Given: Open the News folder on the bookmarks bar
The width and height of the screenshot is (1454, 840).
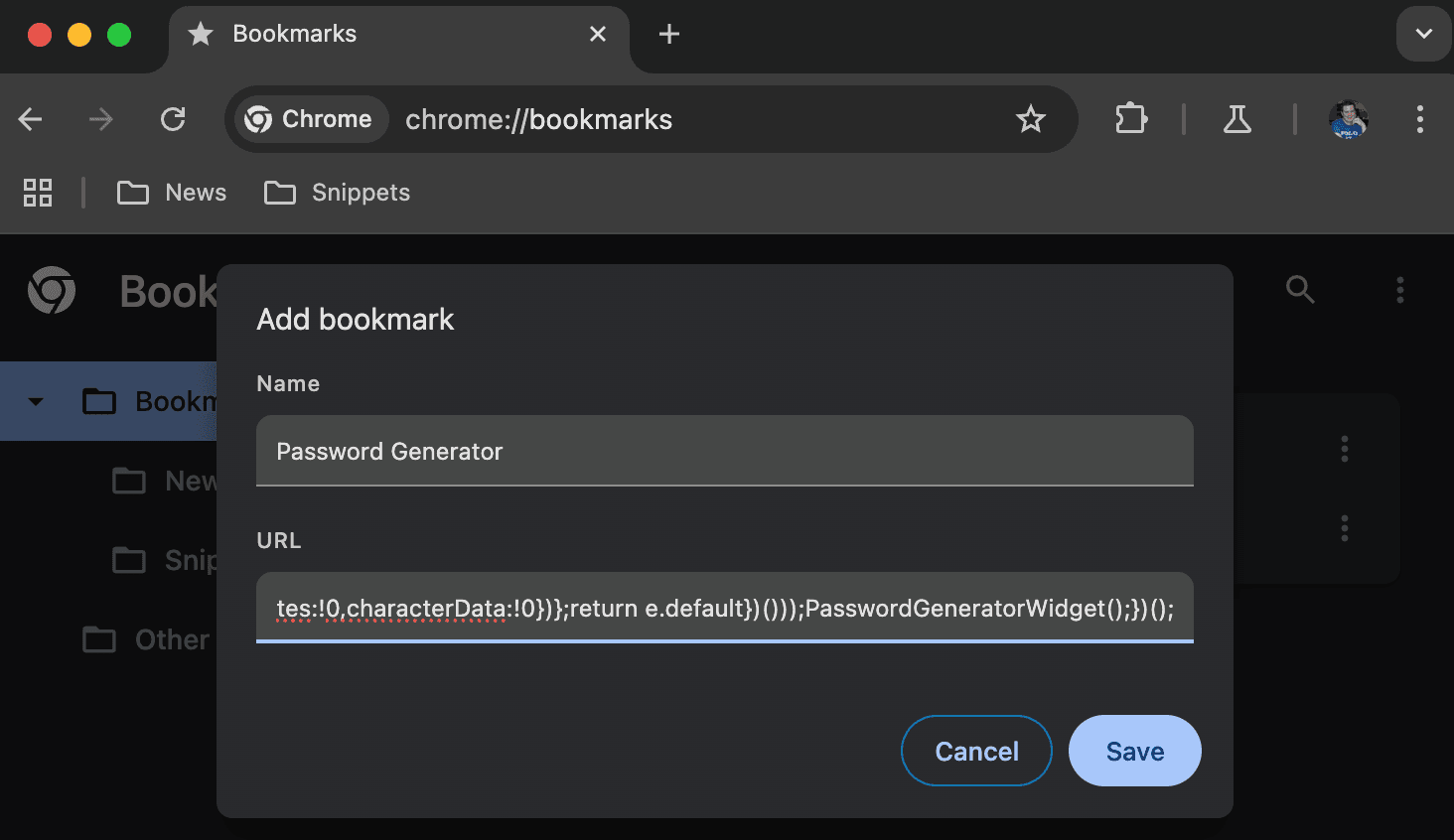Looking at the screenshot, I should [x=171, y=193].
